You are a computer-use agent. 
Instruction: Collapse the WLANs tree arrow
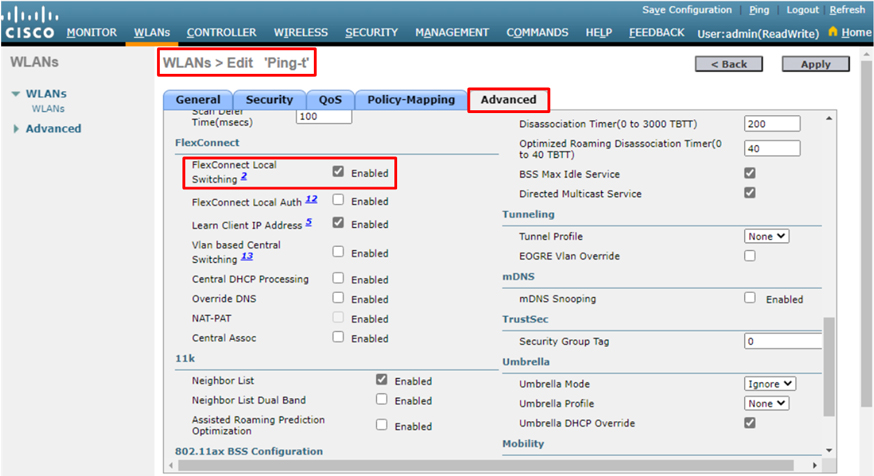pos(16,95)
